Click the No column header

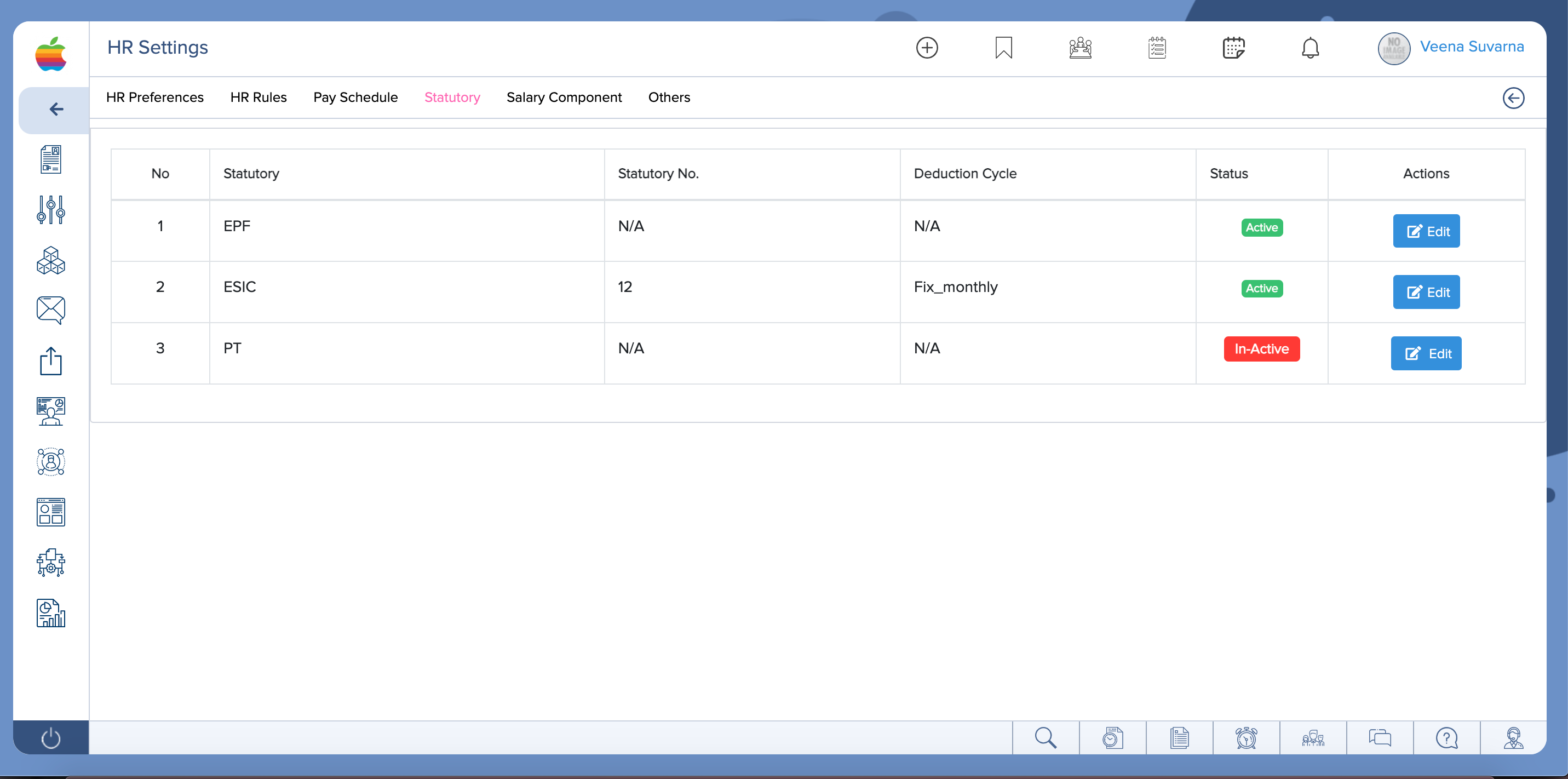(160, 174)
